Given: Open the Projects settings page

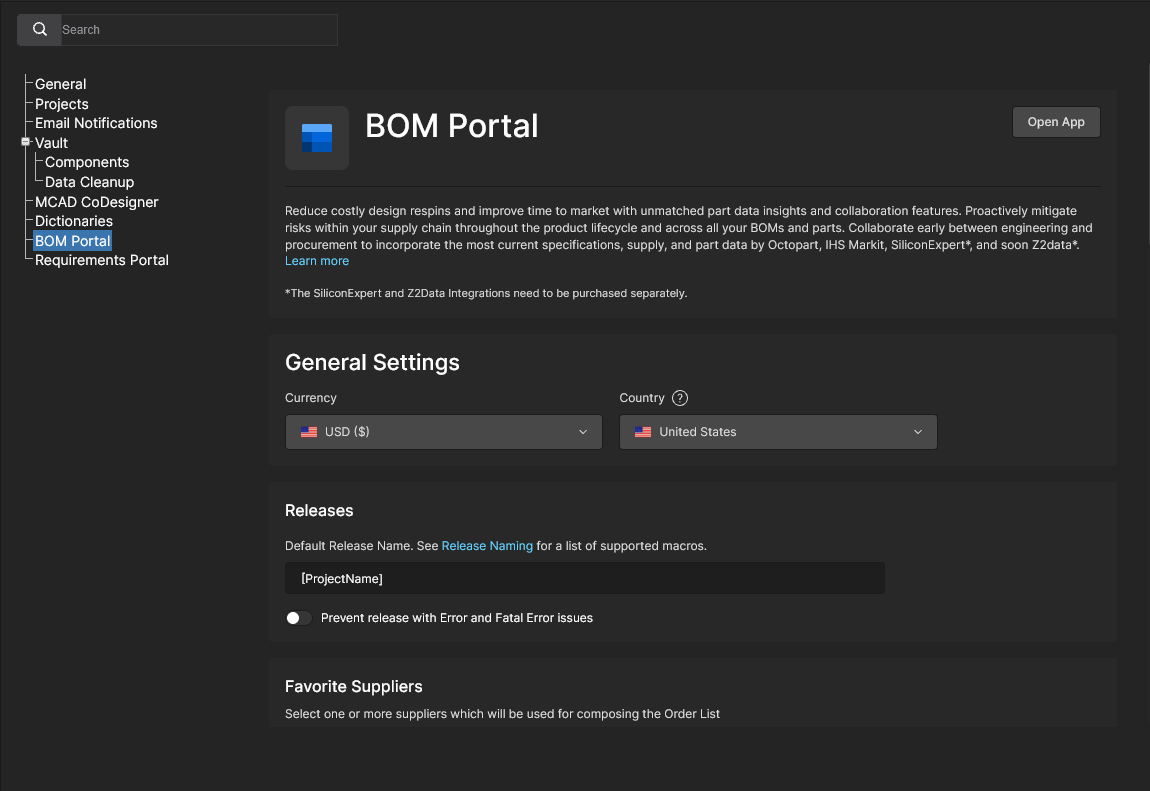Looking at the screenshot, I should click(x=62, y=104).
